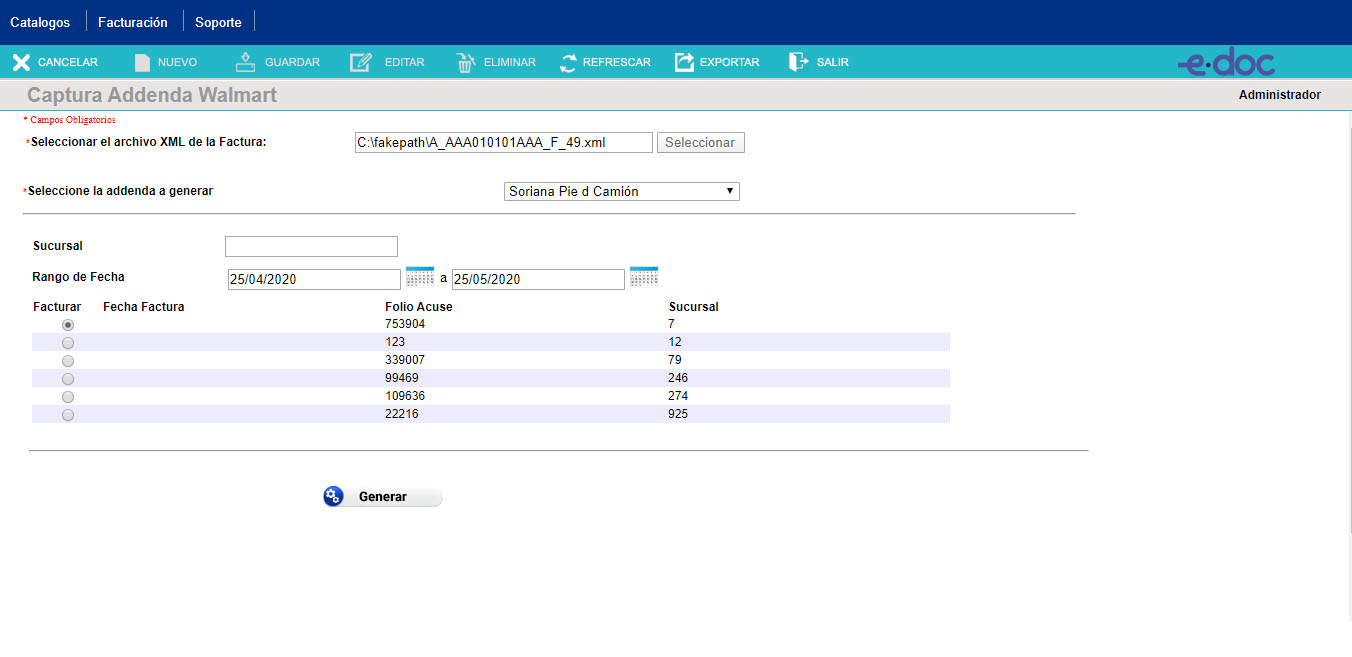Screen dimensions: 1352x657
Task: Click sucursal value 274
Action: point(678,396)
